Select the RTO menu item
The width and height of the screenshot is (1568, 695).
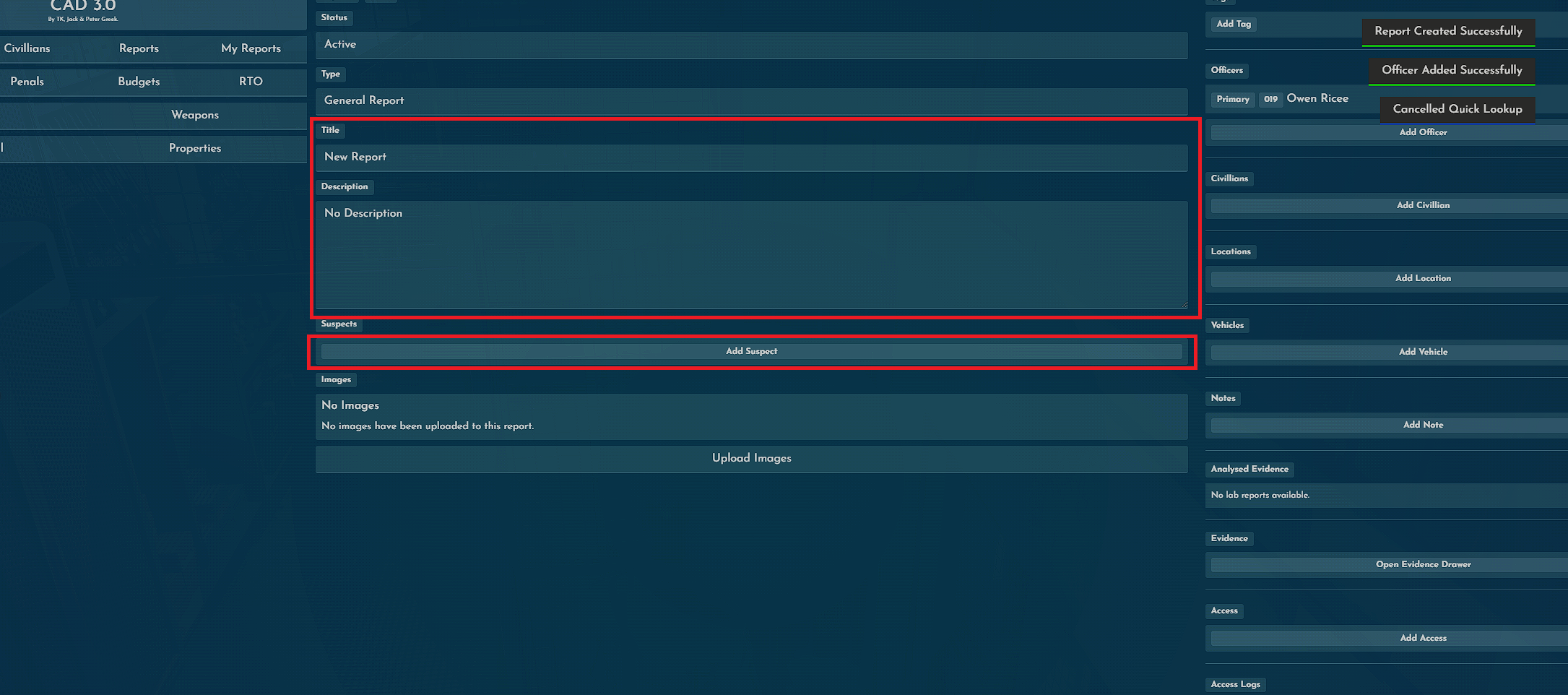coord(251,82)
